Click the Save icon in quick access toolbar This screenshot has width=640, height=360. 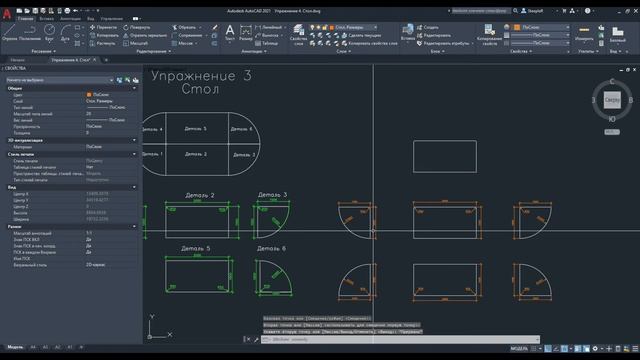[x=35, y=11]
